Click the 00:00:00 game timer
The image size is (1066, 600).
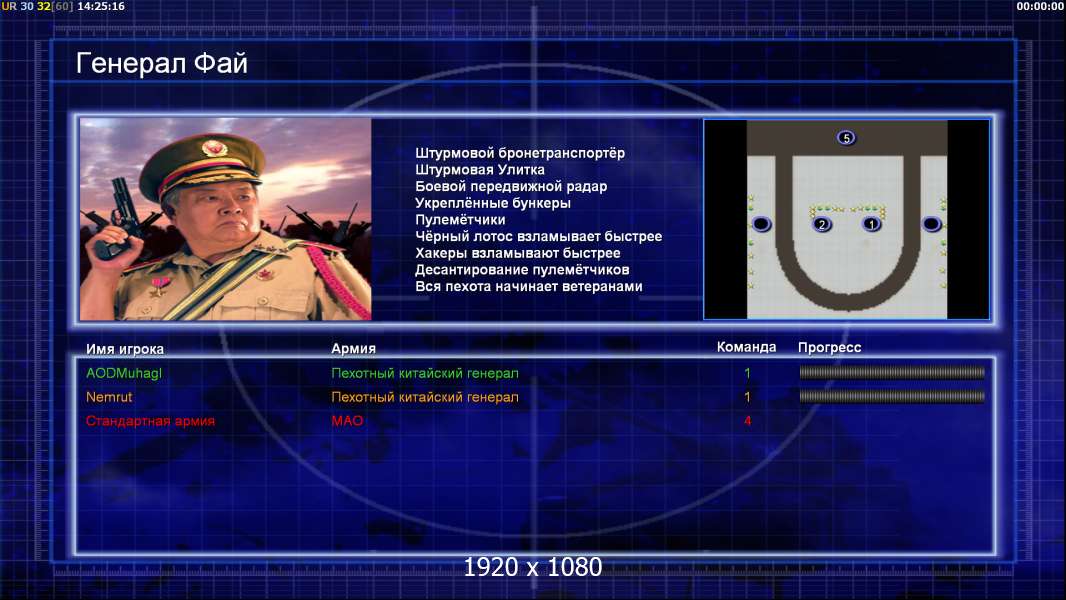coord(1040,6)
